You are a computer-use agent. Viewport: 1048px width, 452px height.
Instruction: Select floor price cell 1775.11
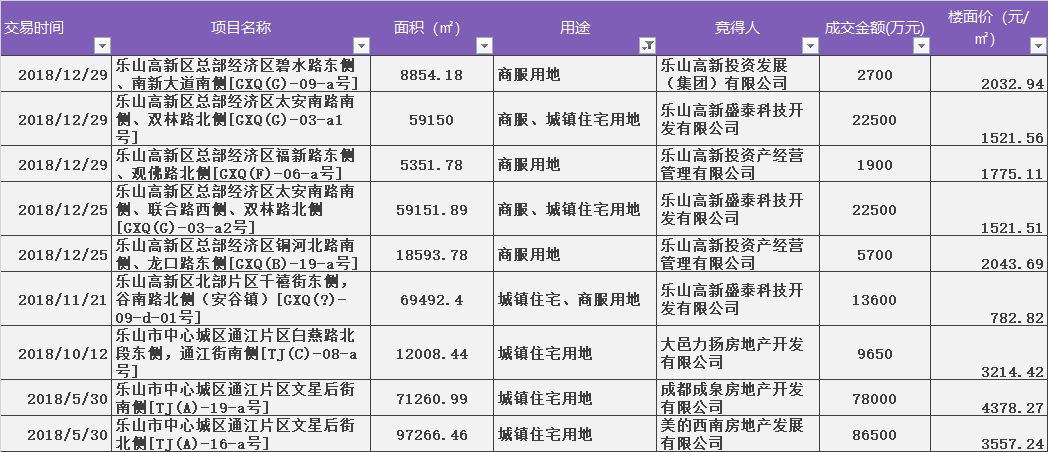tap(989, 164)
